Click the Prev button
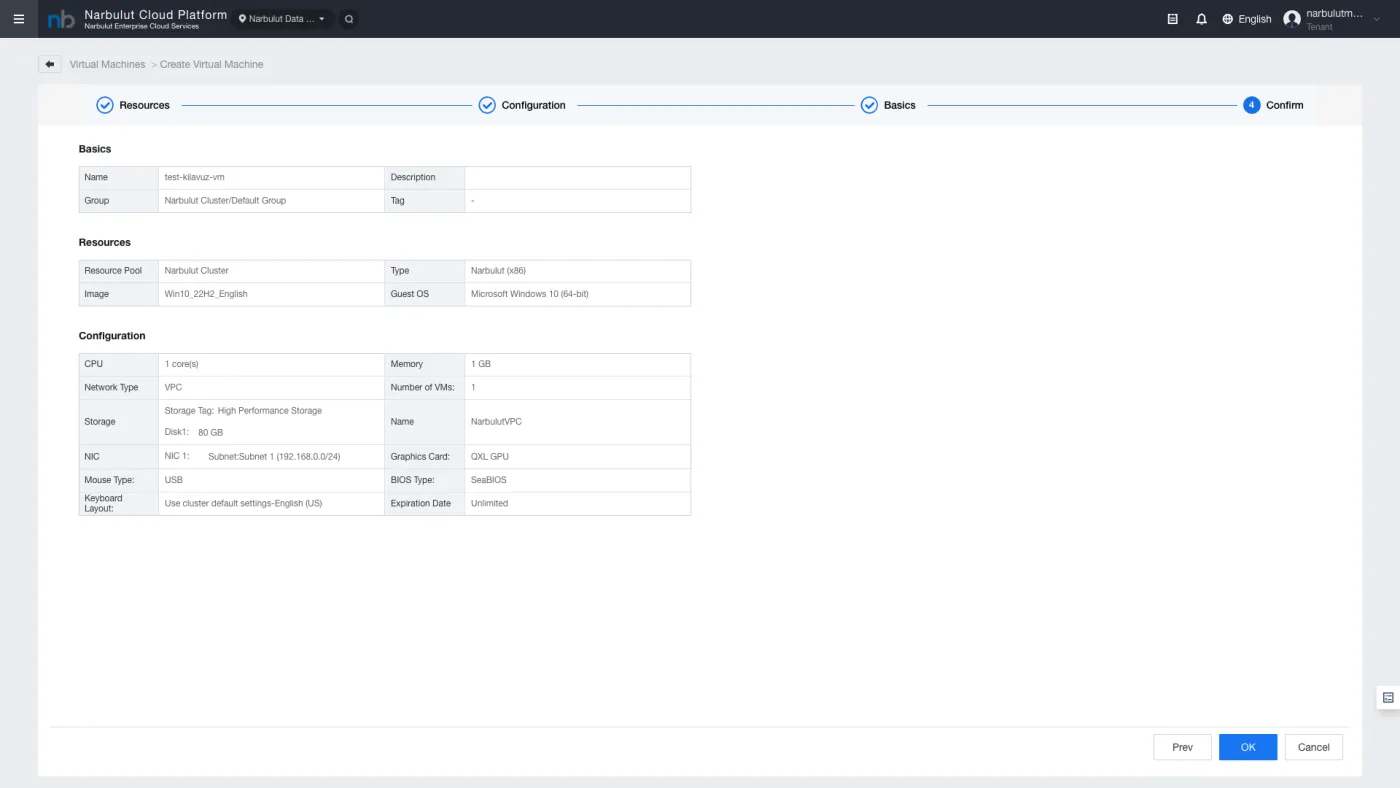The height and width of the screenshot is (788, 1400). (1182, 747)
